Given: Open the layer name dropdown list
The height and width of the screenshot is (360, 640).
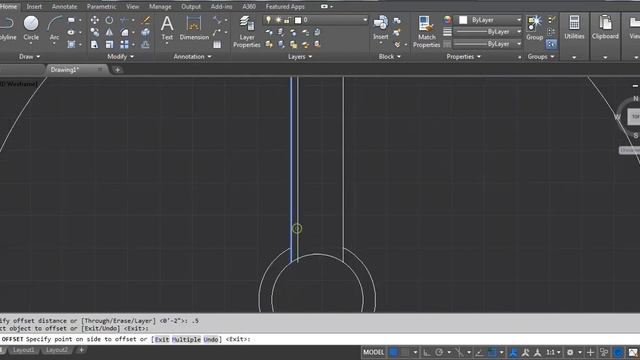Looking at the screenshot, I should click(x=365, y=20).
